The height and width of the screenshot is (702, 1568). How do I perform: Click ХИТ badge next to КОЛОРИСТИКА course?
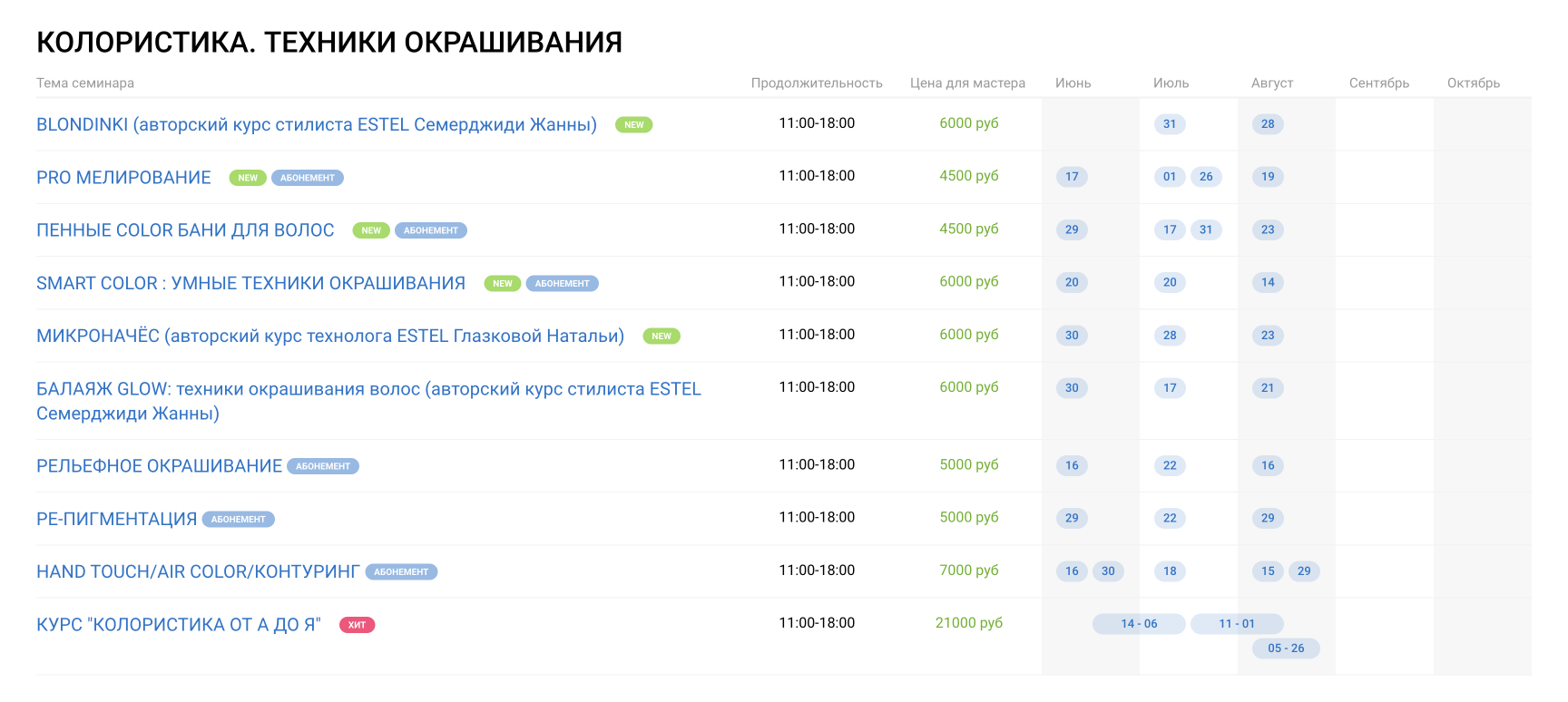click(x=358, y=624)
